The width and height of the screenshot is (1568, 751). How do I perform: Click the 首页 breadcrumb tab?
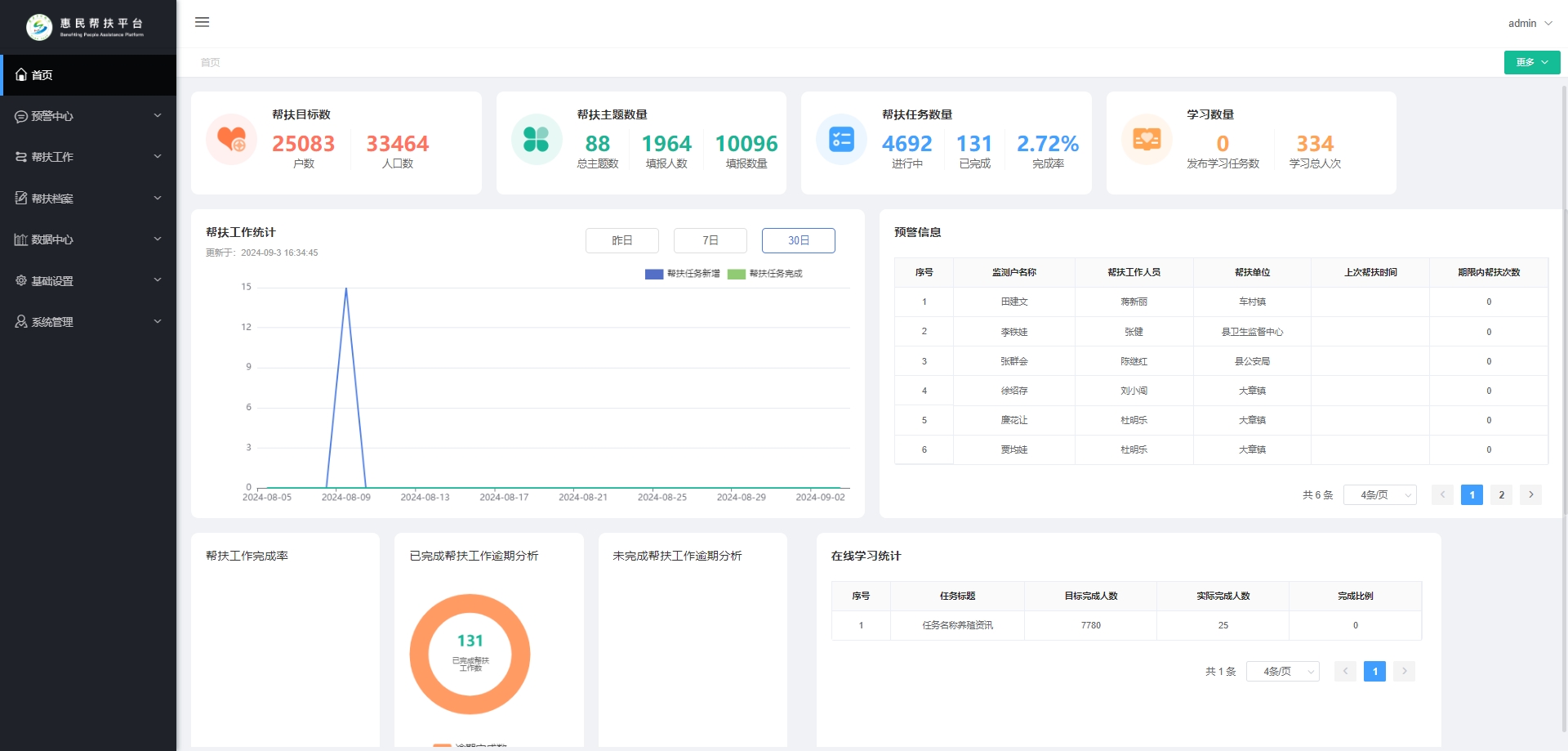pyautogui.click(x=211, y=62)
